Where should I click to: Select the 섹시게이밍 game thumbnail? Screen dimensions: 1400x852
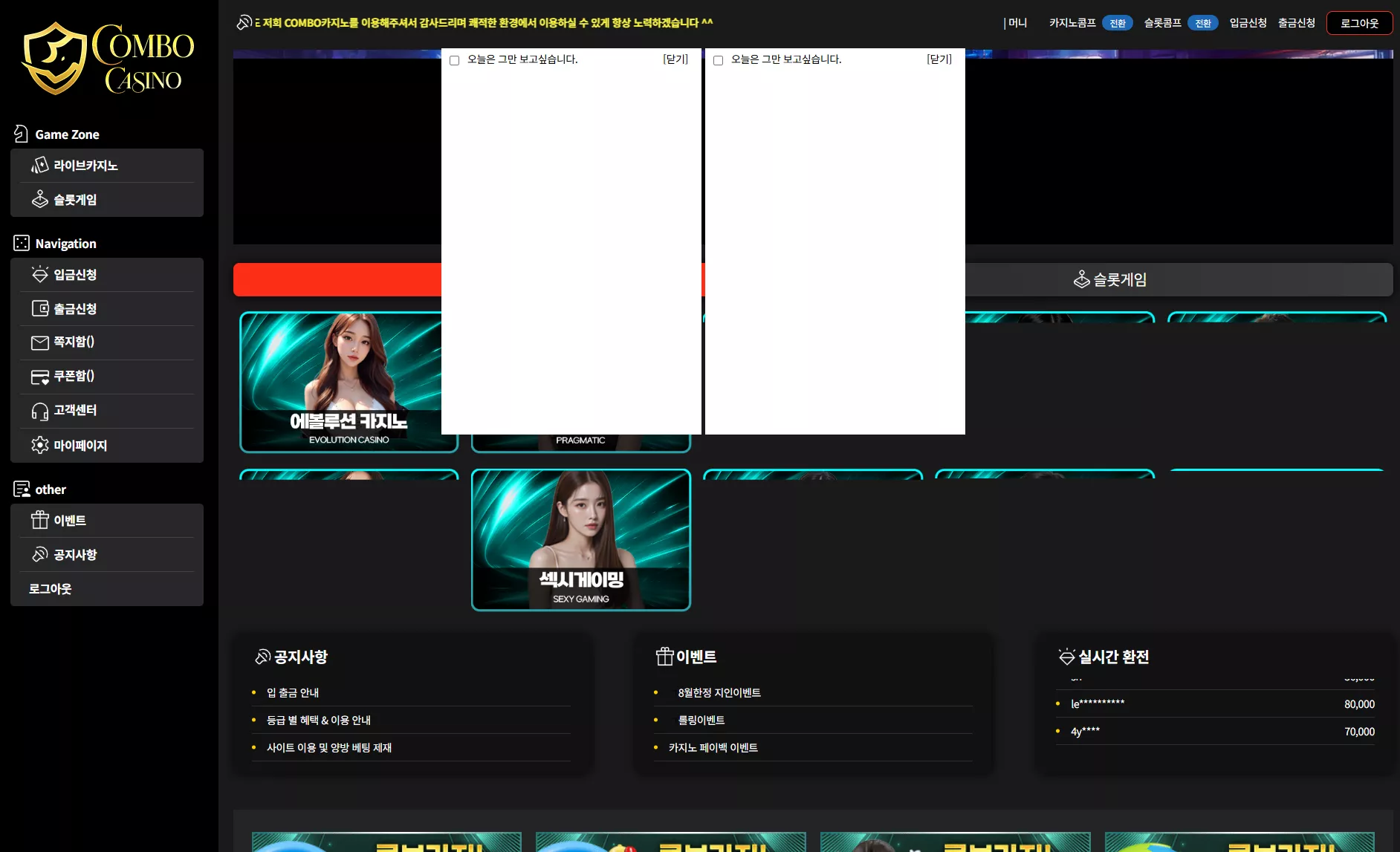(581, 540)
